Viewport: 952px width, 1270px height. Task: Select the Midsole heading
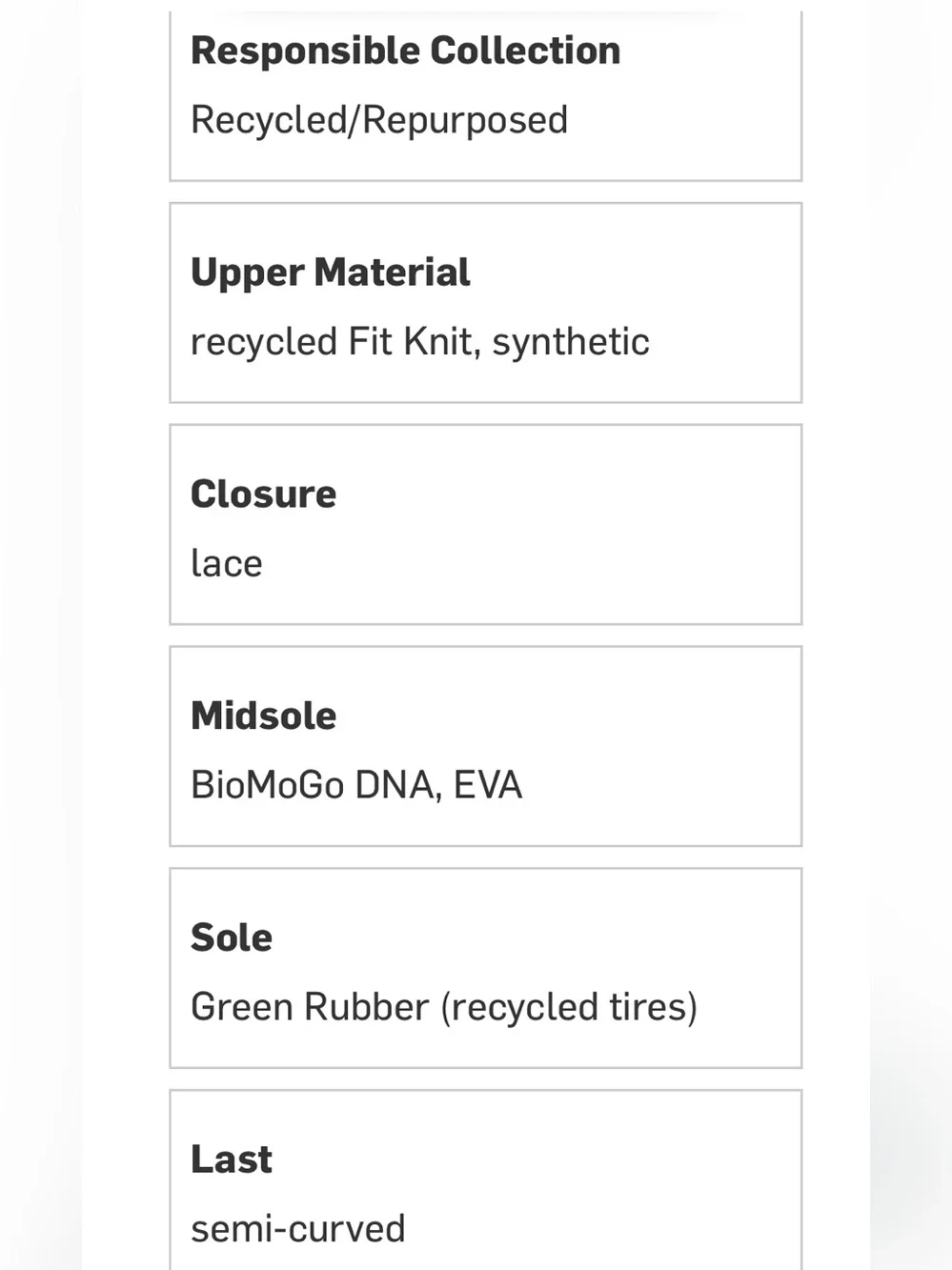pyautogui.click(x=263, y=716)
